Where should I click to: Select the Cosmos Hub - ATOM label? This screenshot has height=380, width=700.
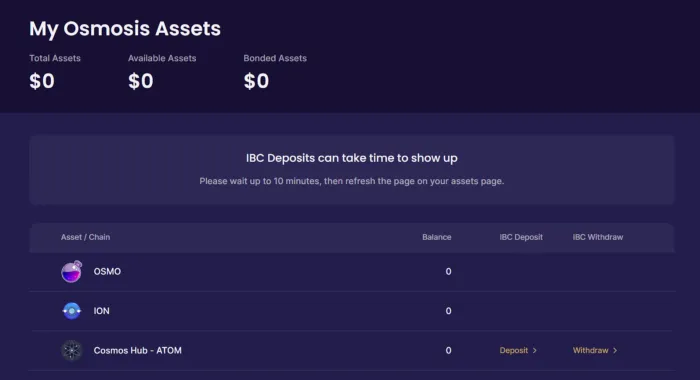point(138,351)
